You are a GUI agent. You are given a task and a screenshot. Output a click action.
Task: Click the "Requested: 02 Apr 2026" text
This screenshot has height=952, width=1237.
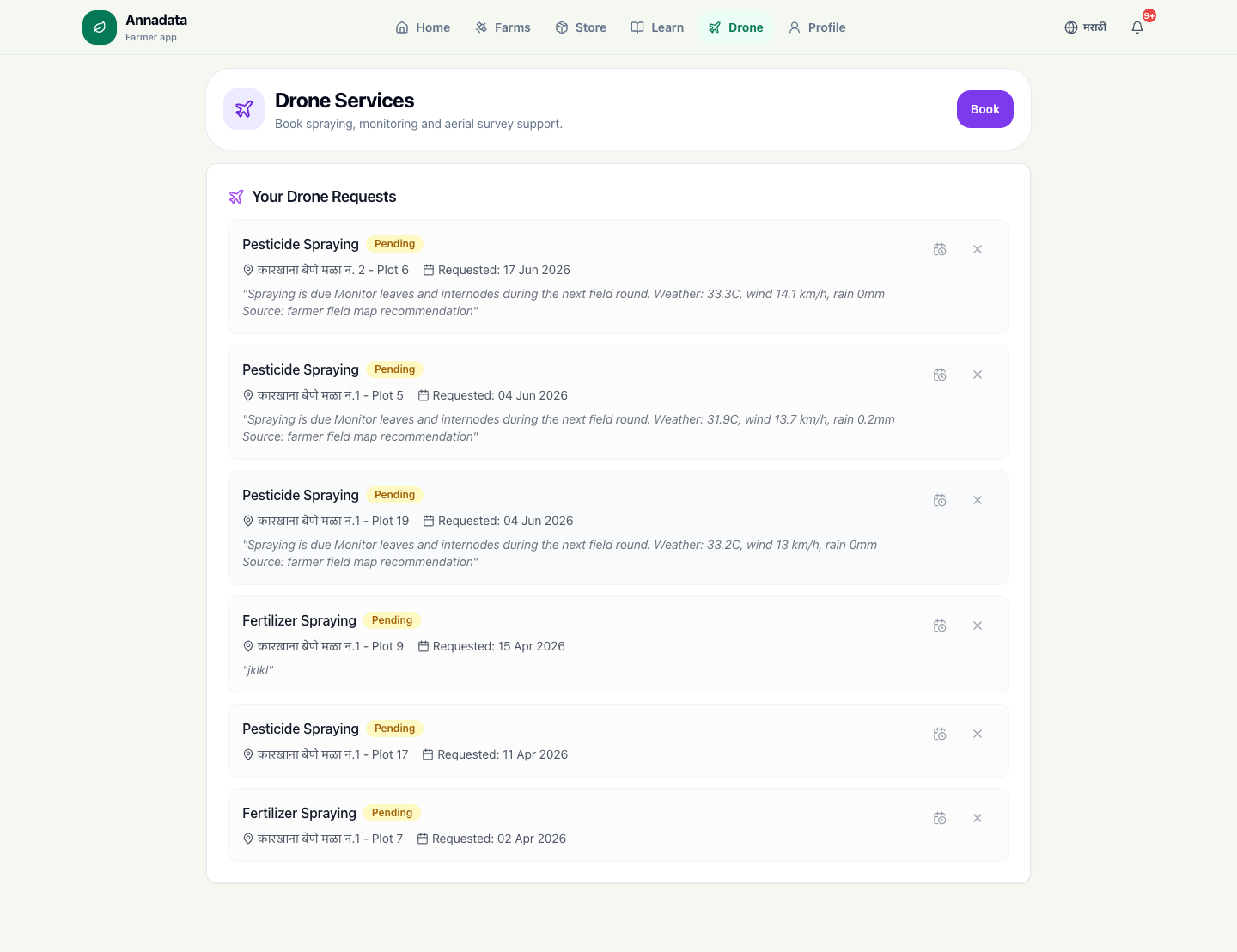[499, 839]
